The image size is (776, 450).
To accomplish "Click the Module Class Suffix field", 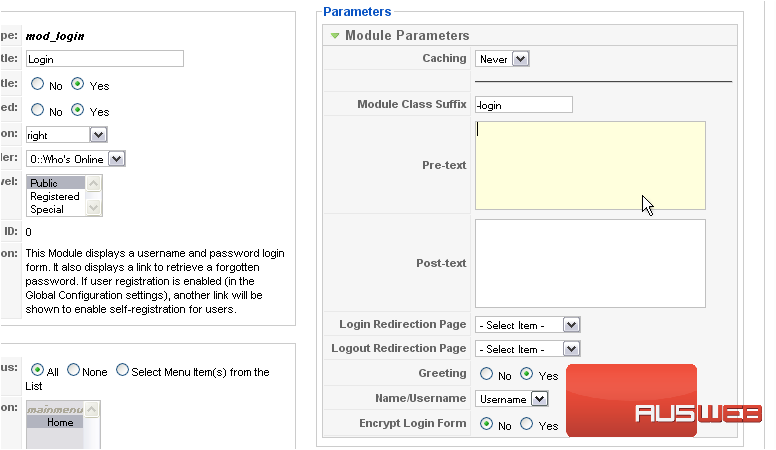I will click(x=523, y=105).
